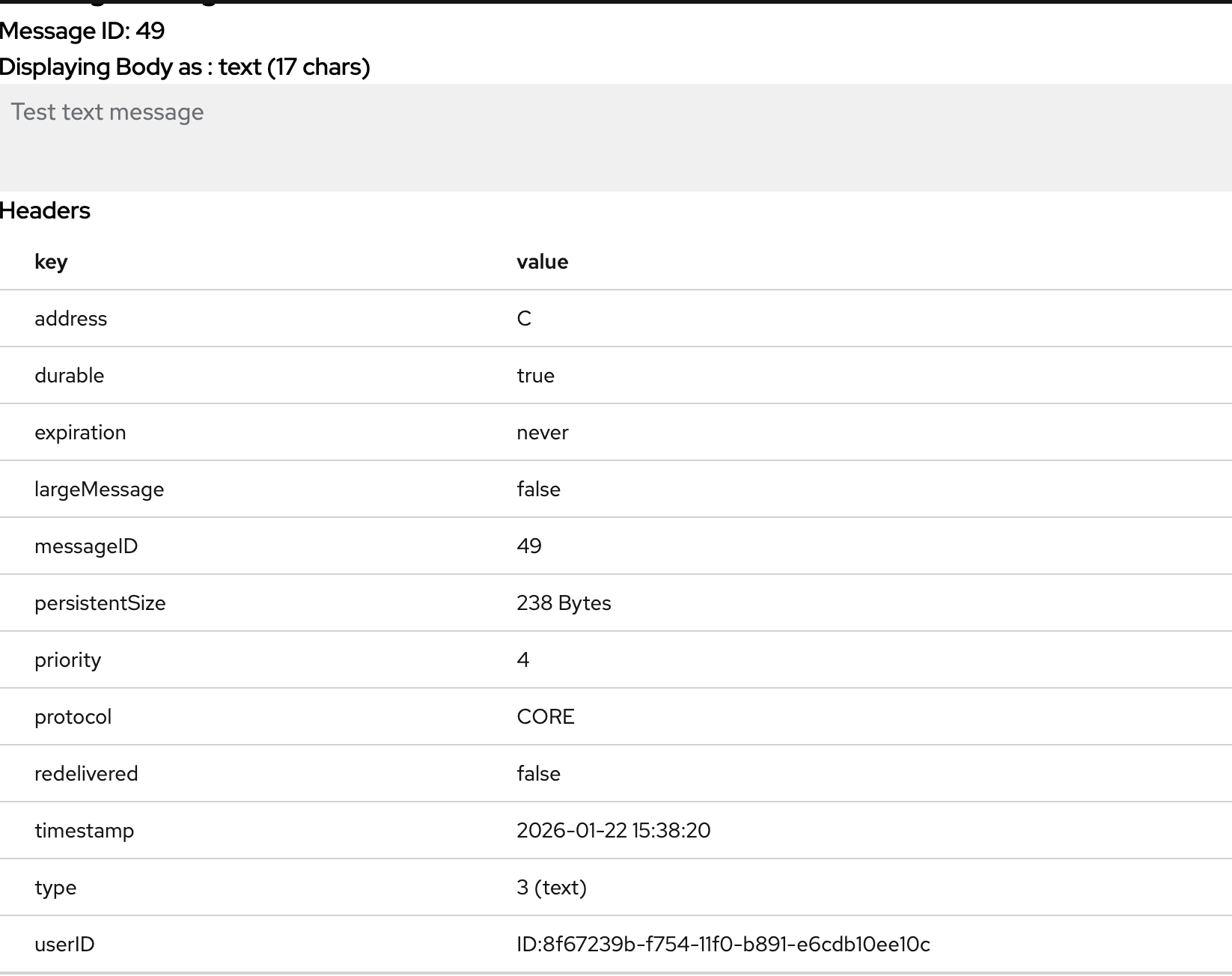The width and height of the screenshot is (1232, 976).
Task: Click the "key" column header
Action: click(x=51, y=262)
